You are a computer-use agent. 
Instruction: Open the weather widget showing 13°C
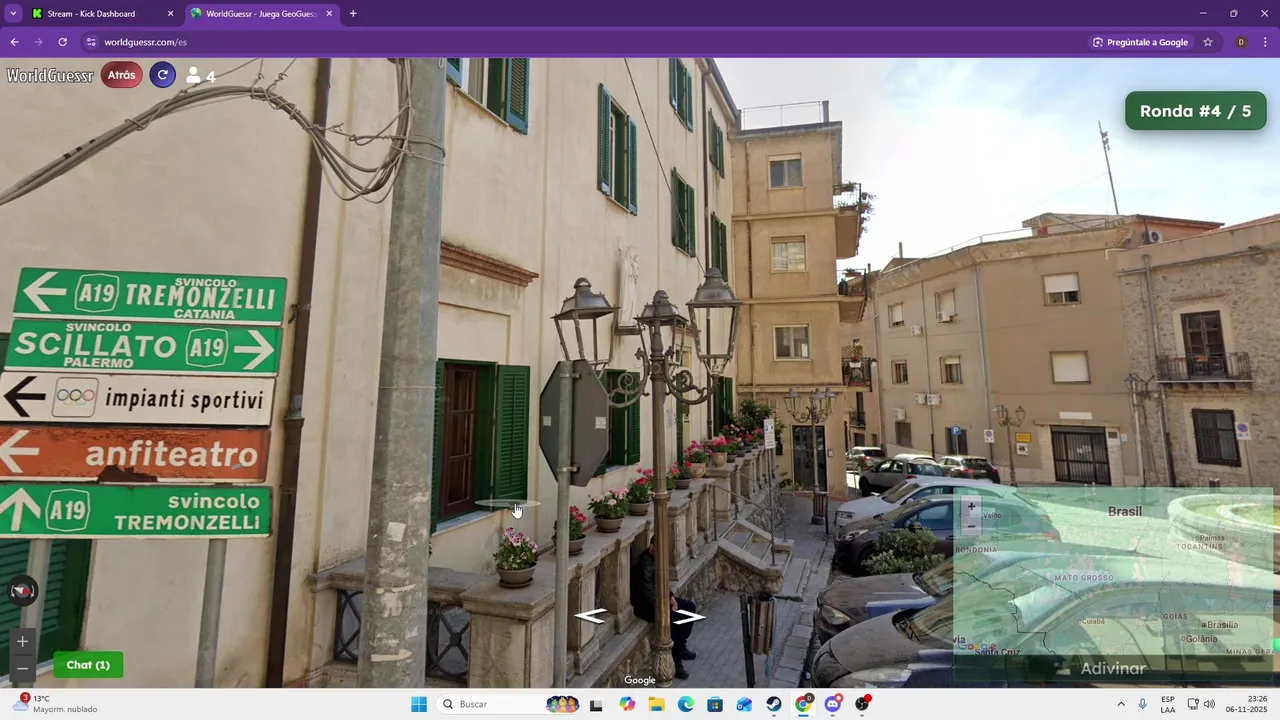tap(56, 704)
